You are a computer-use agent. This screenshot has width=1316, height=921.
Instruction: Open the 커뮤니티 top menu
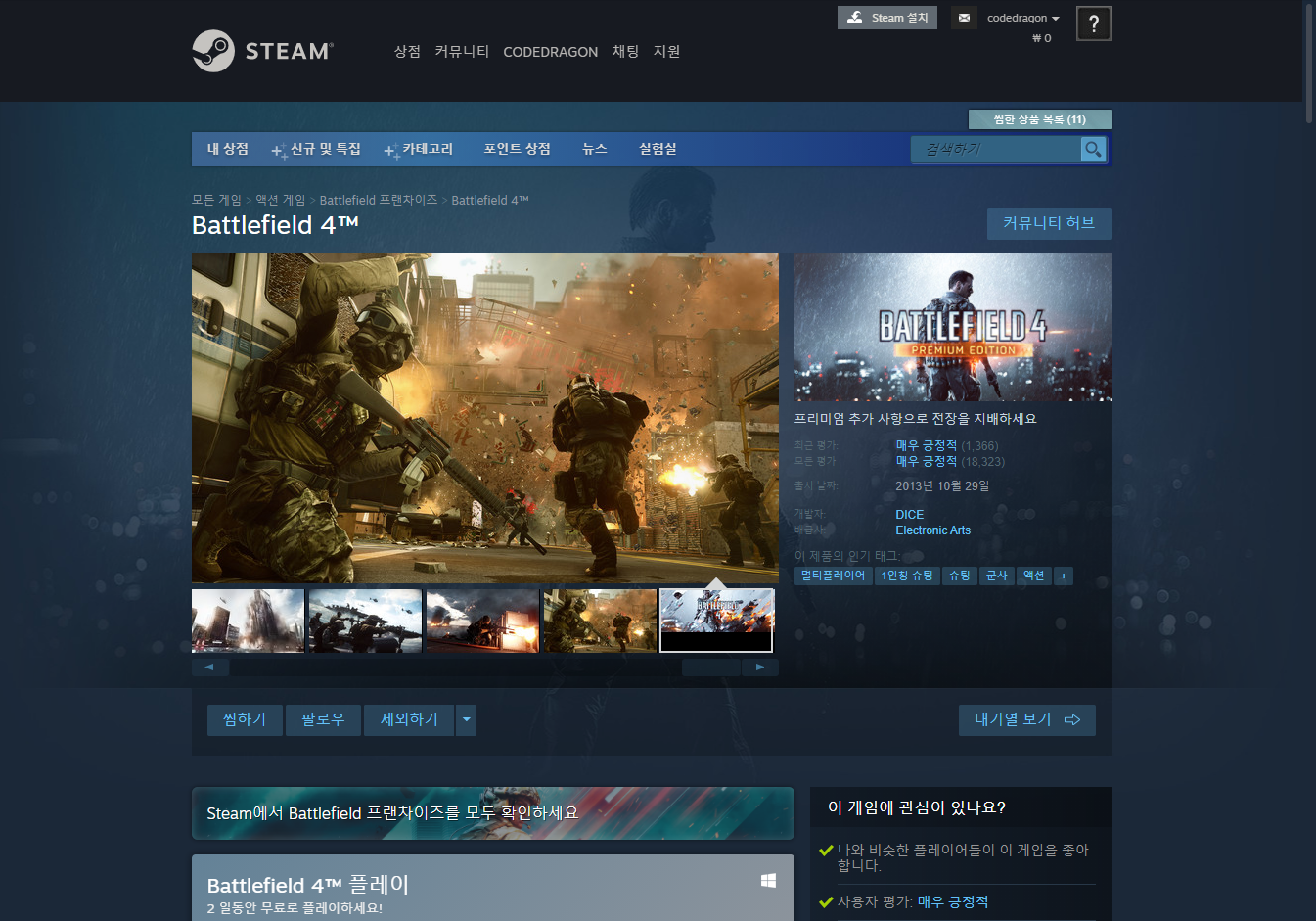click(x=462, y=51)
